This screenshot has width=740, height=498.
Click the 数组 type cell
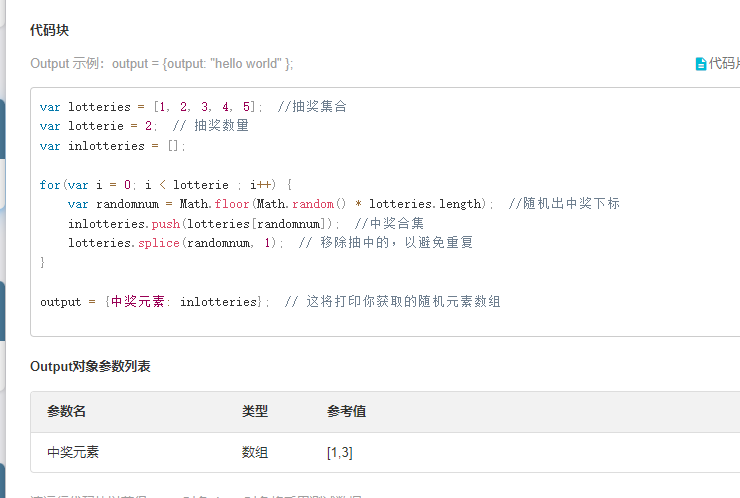[255, 452]
